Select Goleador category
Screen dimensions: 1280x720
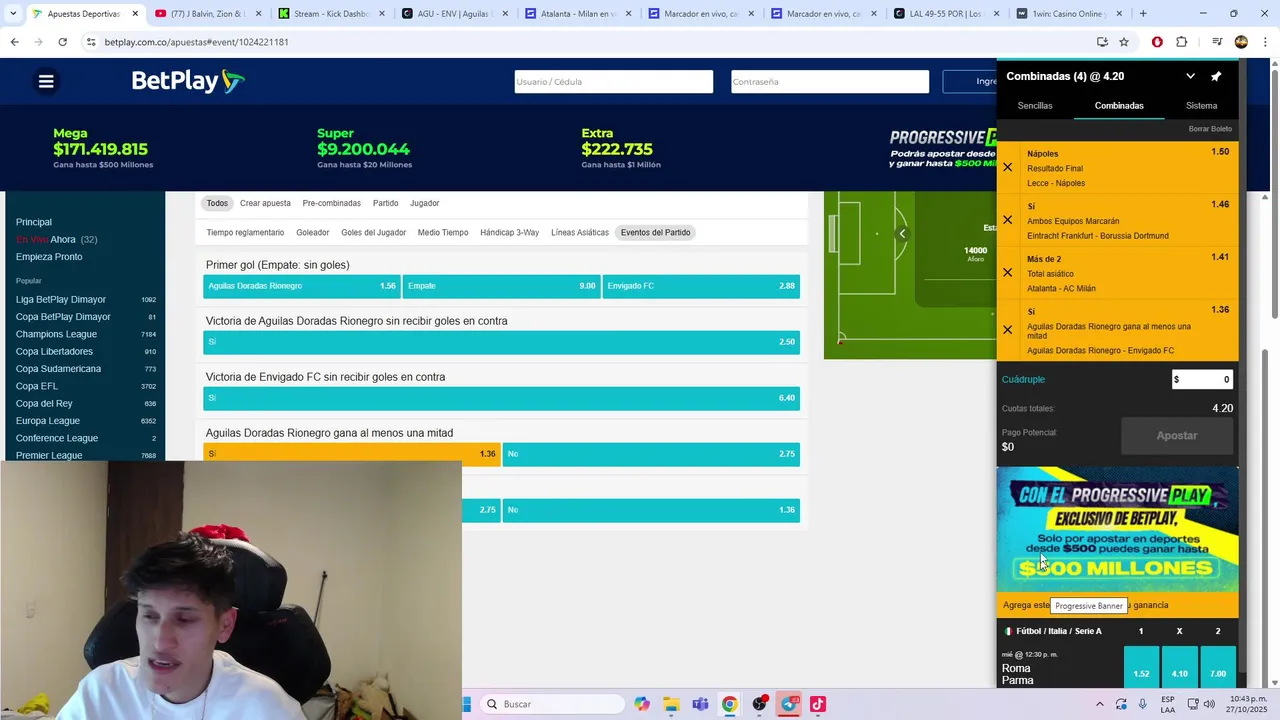[x=312, y=232]
